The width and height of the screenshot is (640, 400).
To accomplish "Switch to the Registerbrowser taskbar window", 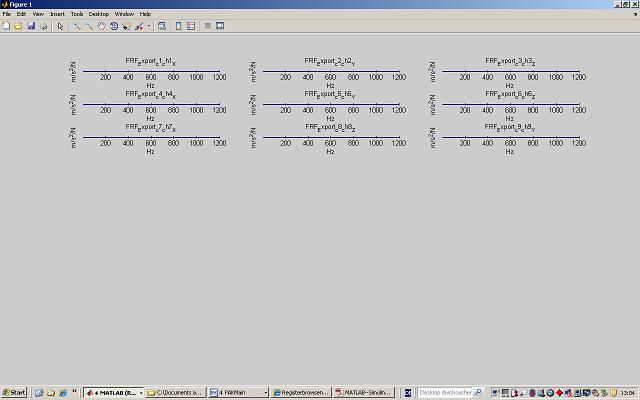I will point(301,393).
